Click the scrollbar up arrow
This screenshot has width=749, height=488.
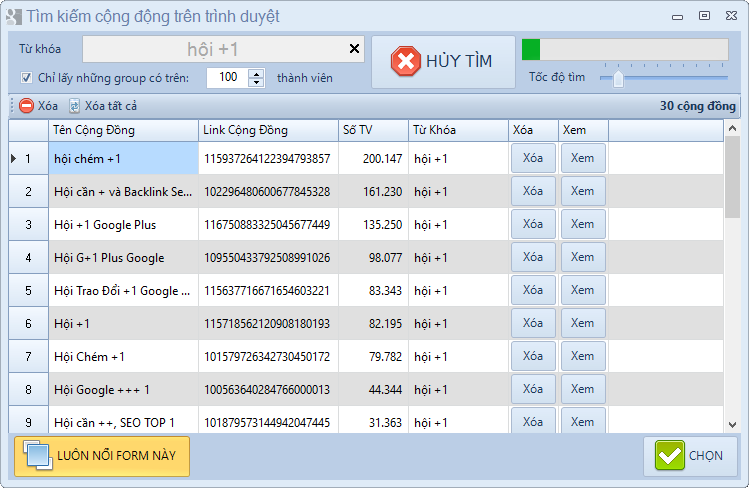click(x=732, y=128)
